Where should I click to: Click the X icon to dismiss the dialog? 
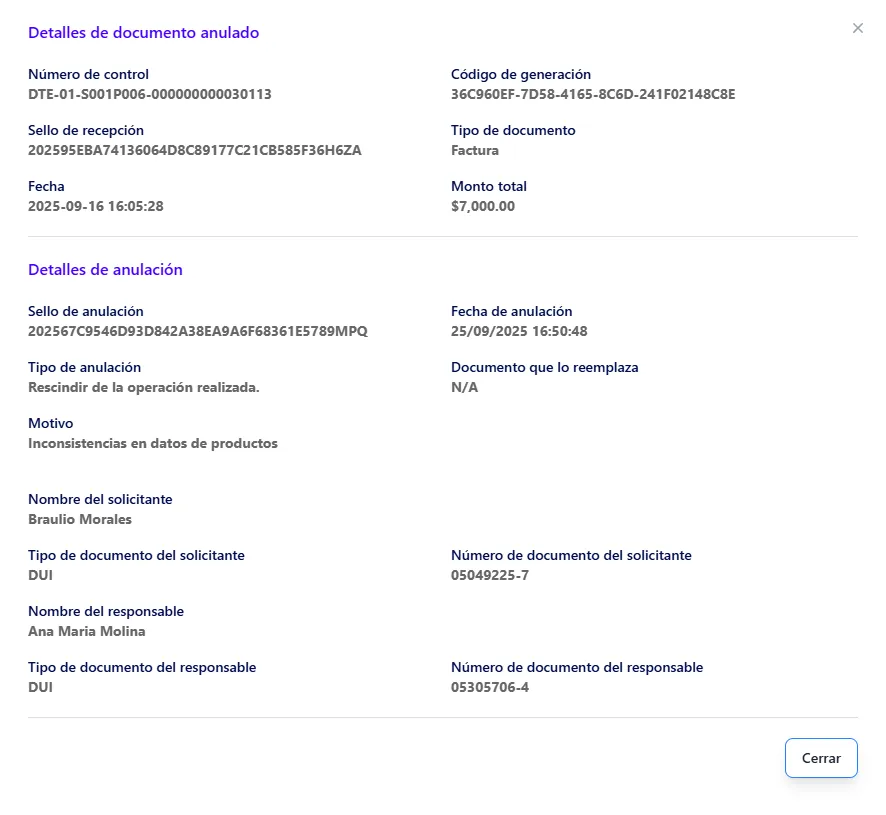[x=857, y=28]
